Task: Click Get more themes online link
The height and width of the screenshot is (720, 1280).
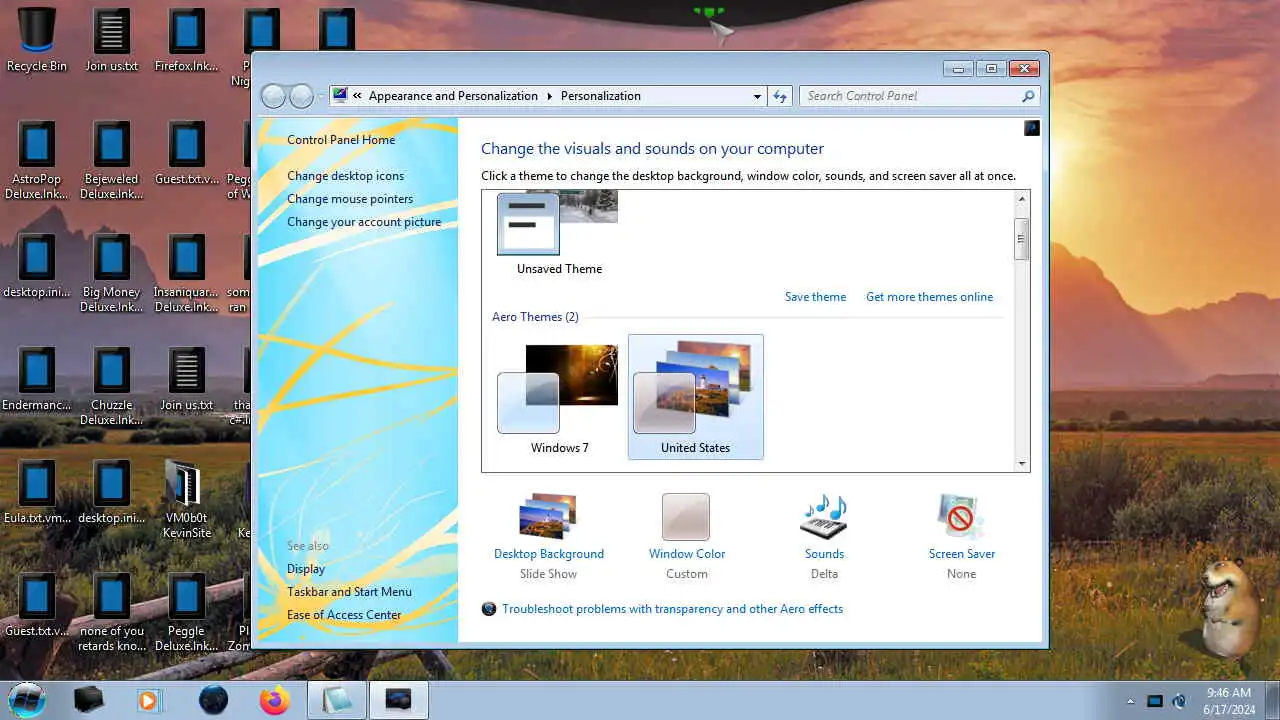Action: pos(929,297)
